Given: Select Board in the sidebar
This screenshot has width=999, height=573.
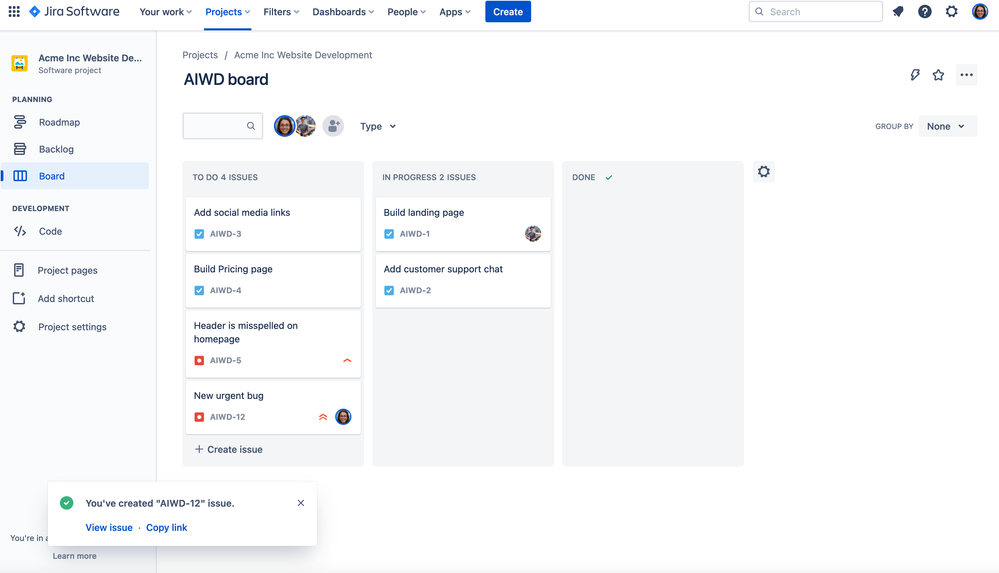Looking at the screenshot, I should (x=75, y=176).
